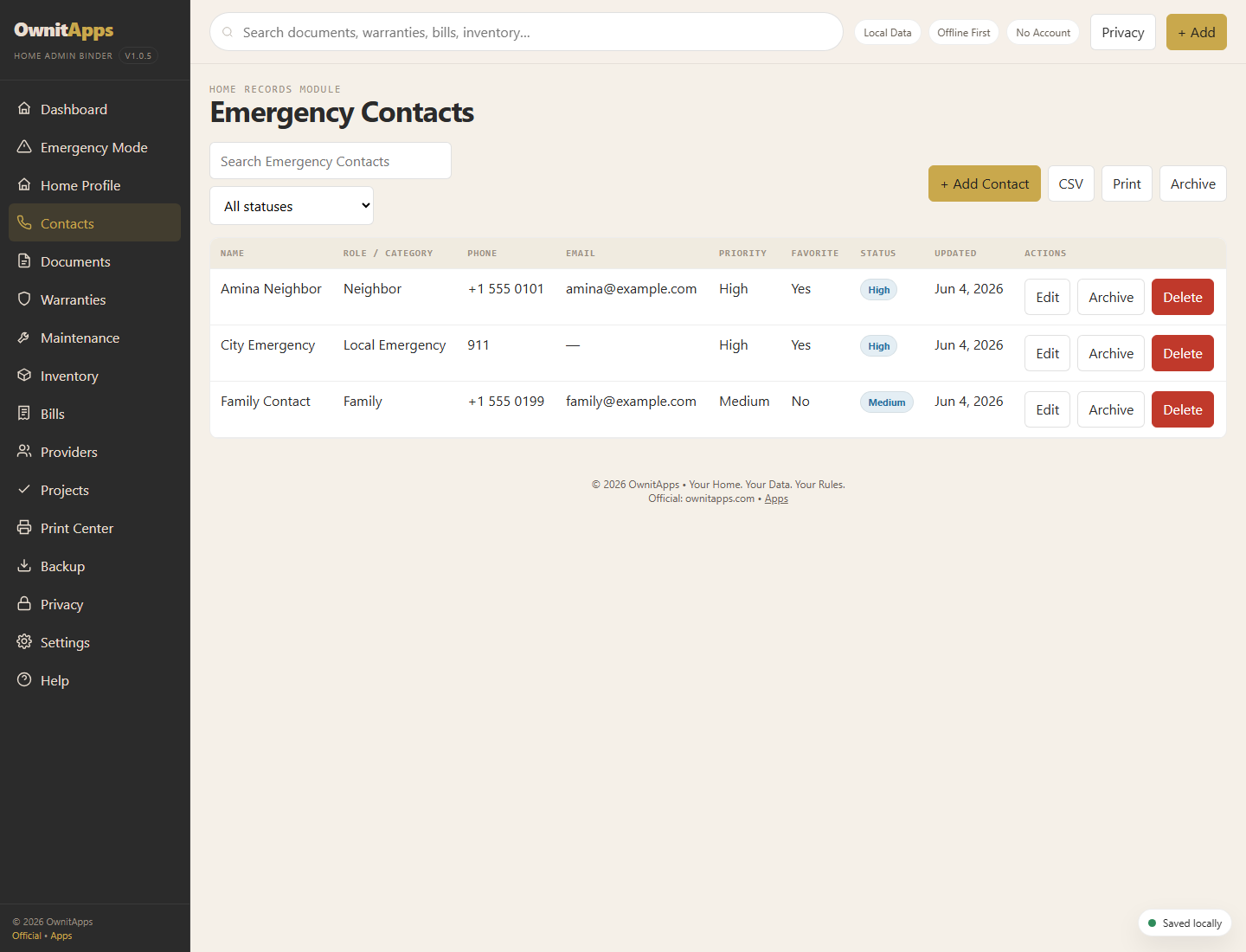Click phone number +1 555 0101
This screenshot has width=1246, height=952.
pyautogui.click(x=506, y=288)
